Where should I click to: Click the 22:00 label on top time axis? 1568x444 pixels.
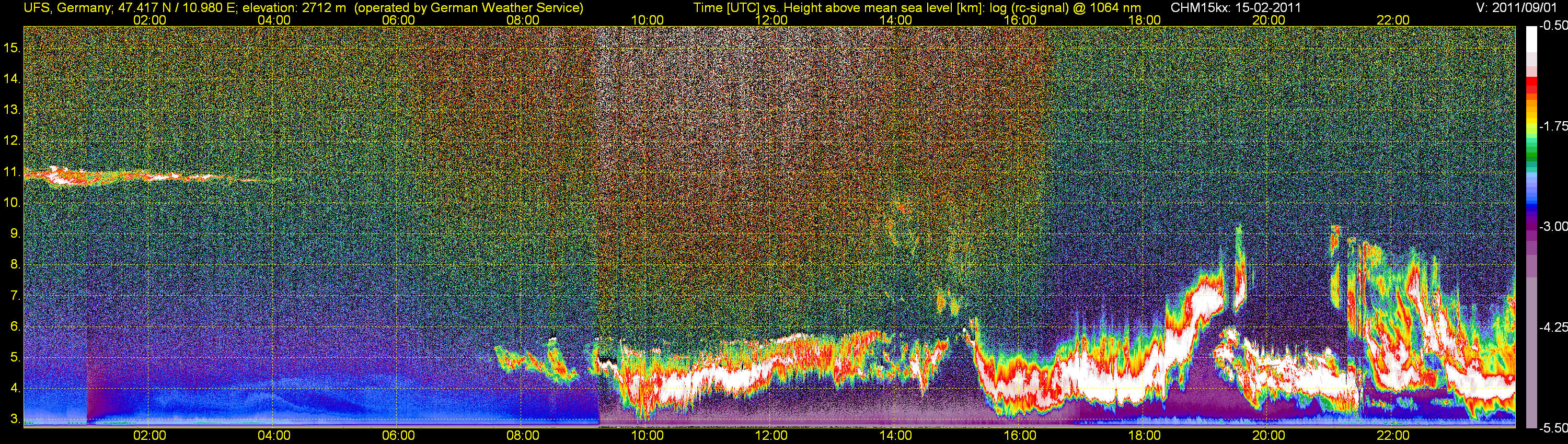1393,20
